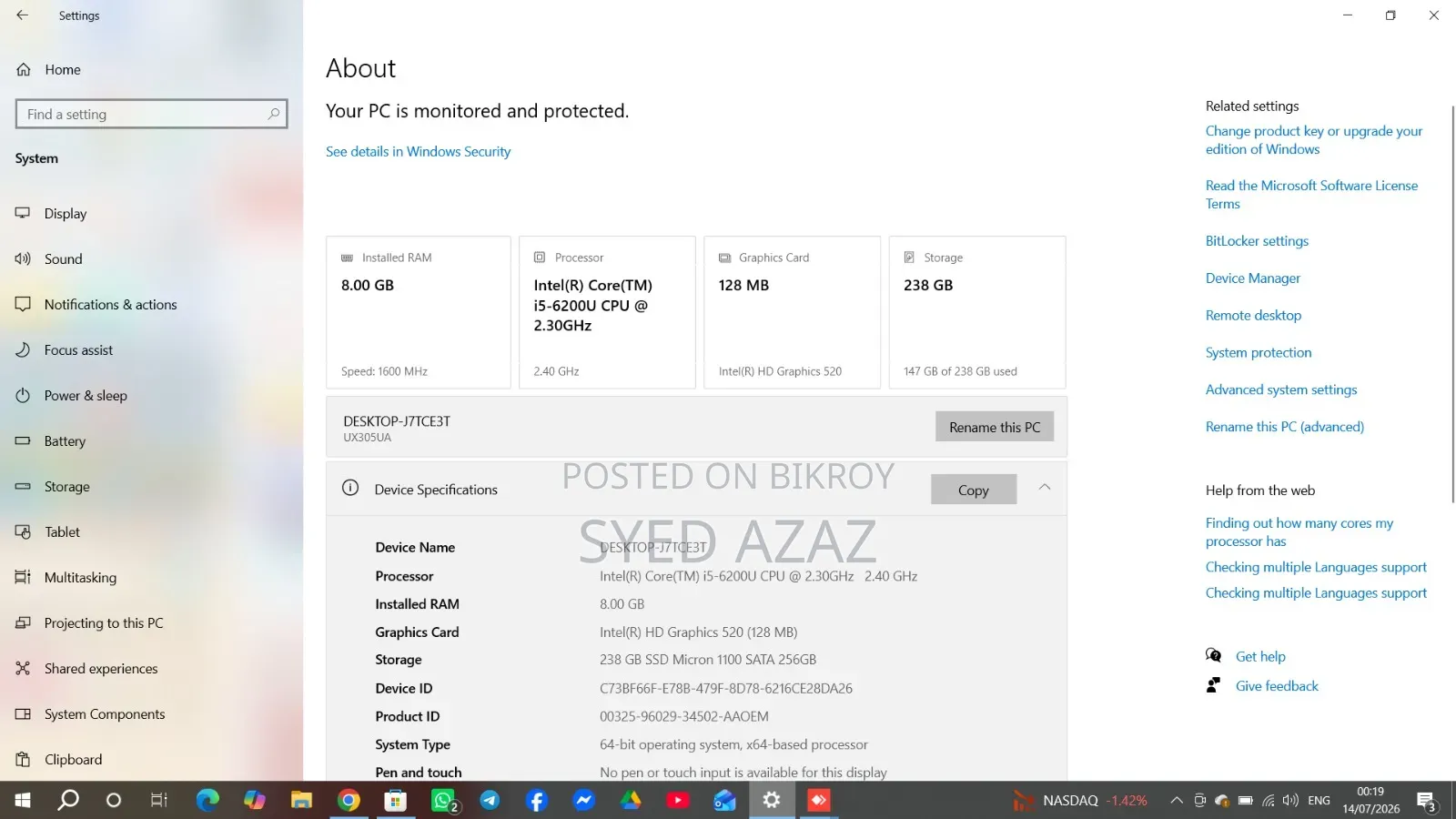Open Sound settings
The height and width of the screenshot is (819, 1456).
click(x=63, y=259)
